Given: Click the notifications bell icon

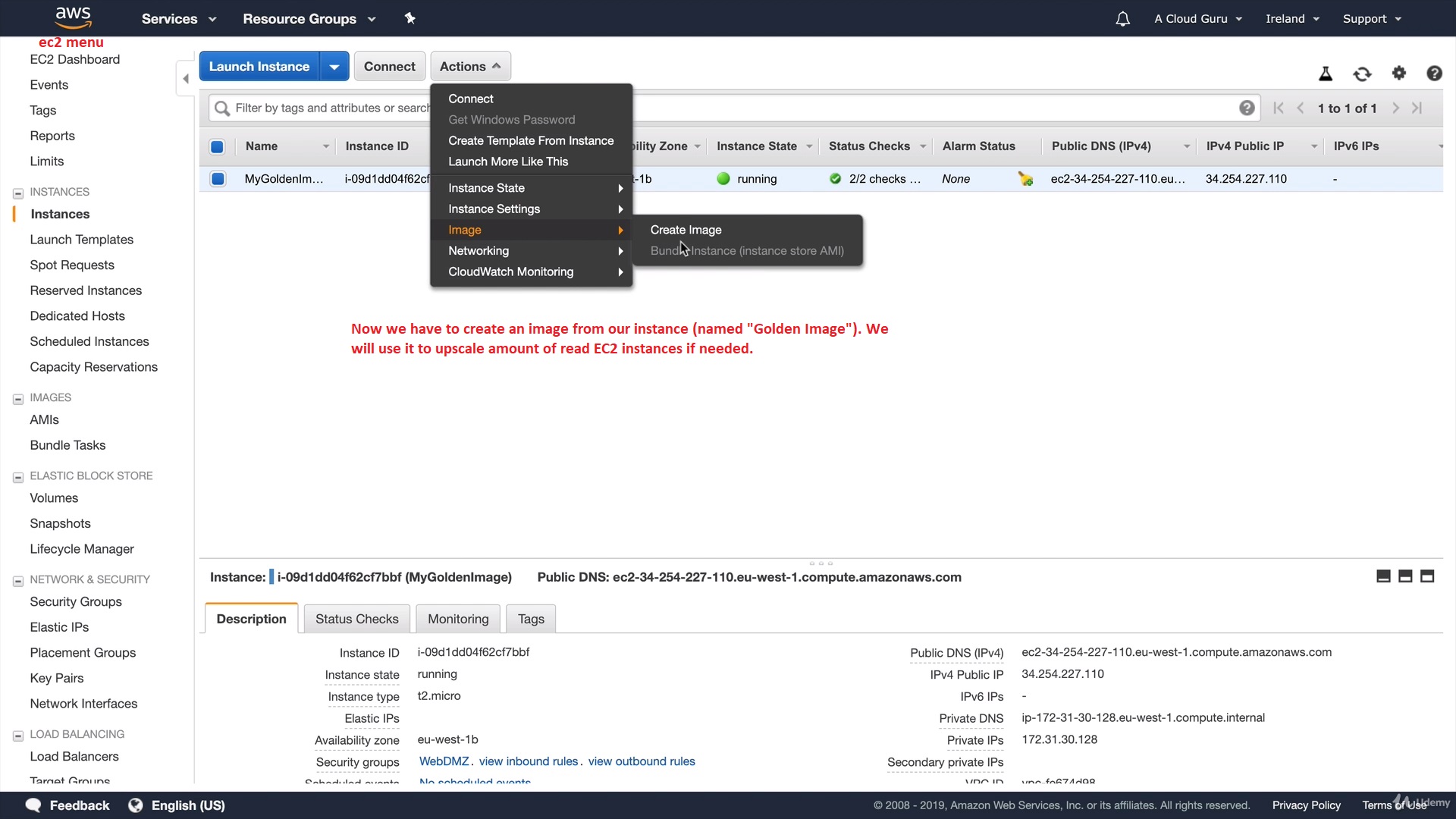Looking at the screenshot, I should [1122, 19].
